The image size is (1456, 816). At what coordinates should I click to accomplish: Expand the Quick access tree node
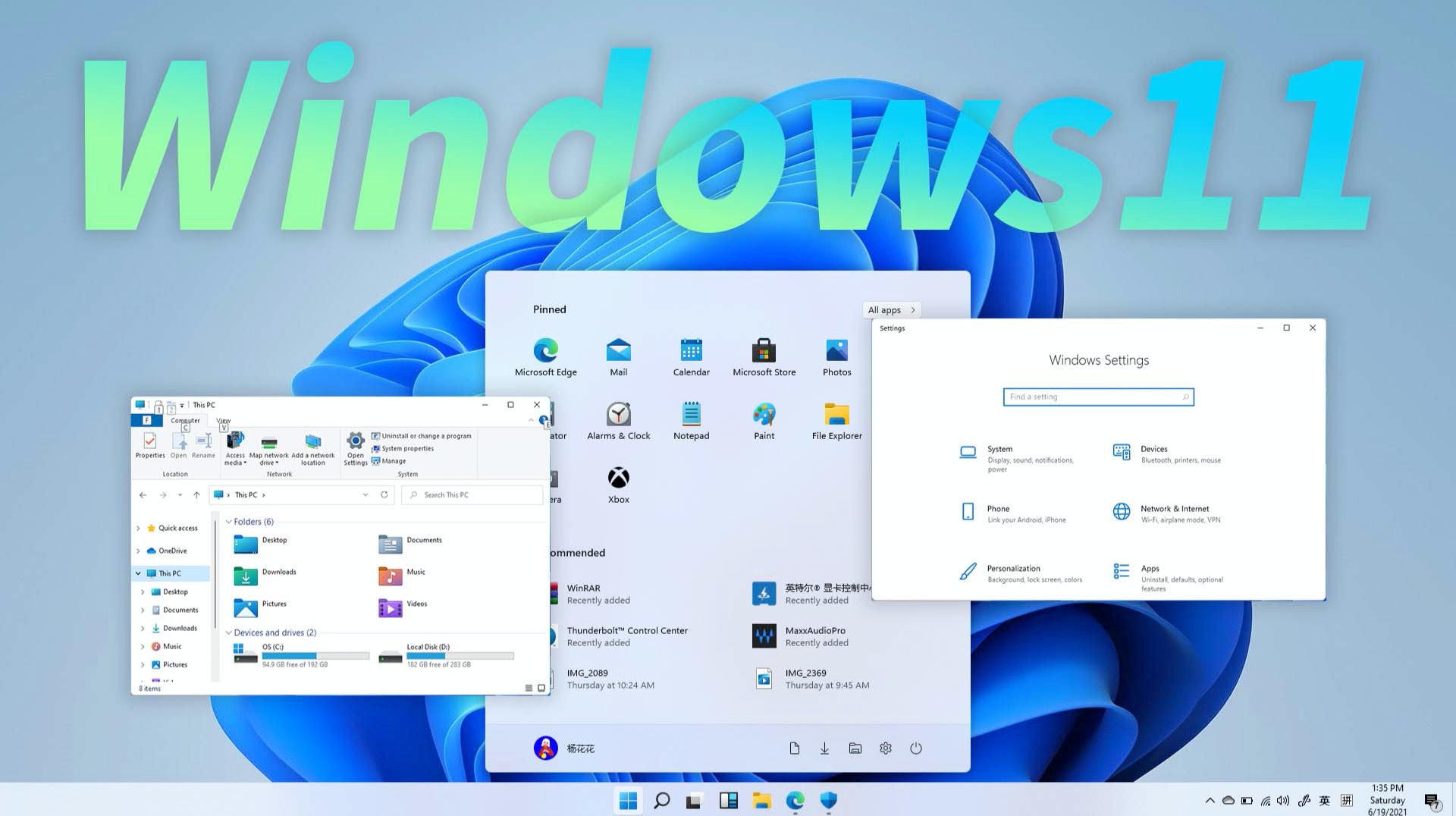(138, 529)
